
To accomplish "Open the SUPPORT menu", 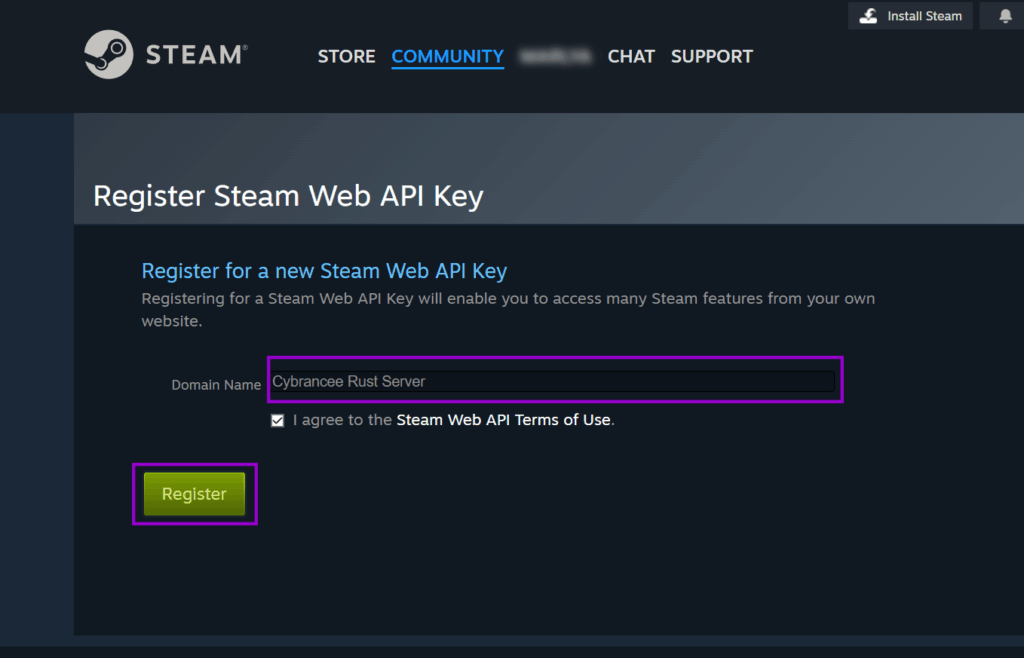I will pyautogui.click(x=712, y=56).
